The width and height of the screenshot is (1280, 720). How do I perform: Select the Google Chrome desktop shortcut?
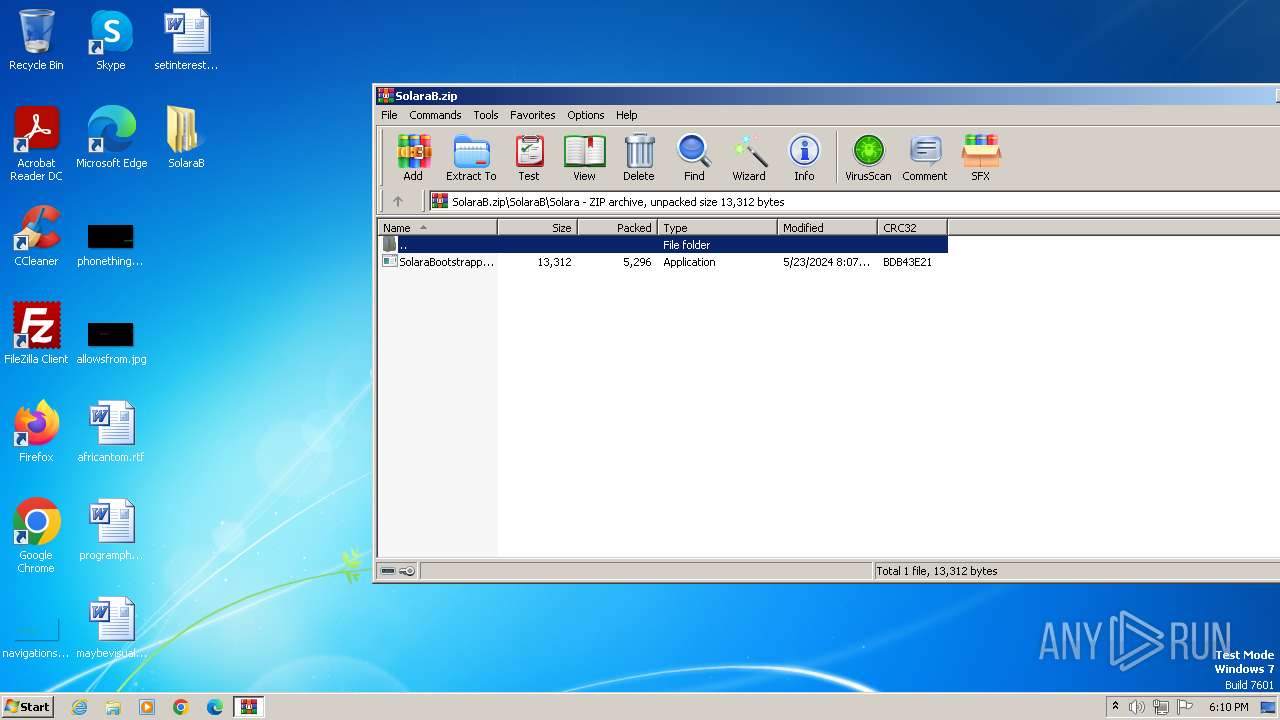coord(36,536)
